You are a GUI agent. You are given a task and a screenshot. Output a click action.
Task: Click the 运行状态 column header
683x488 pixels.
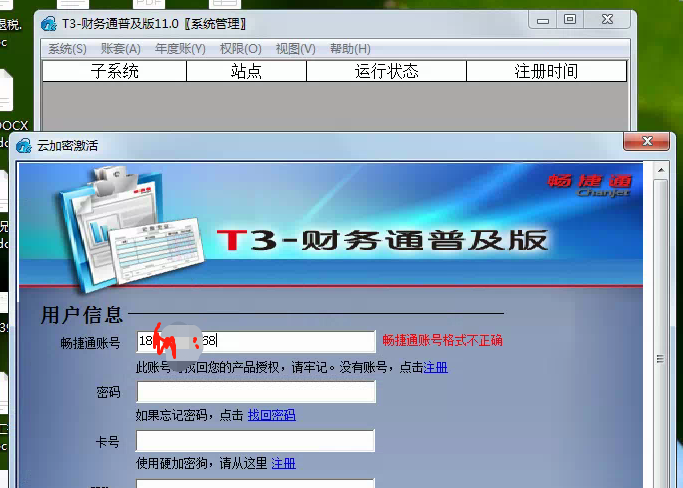pyautogui.click(x=386, y=71)
